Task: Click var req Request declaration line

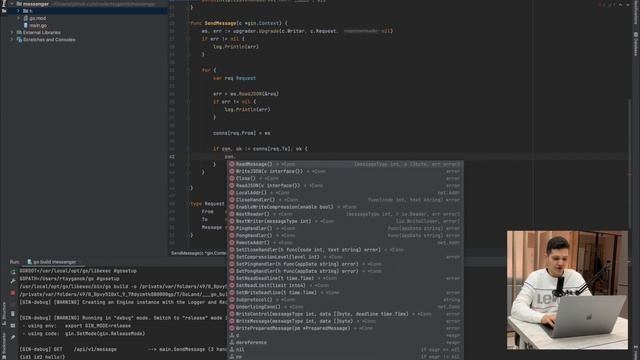Action: click(234, 78)
